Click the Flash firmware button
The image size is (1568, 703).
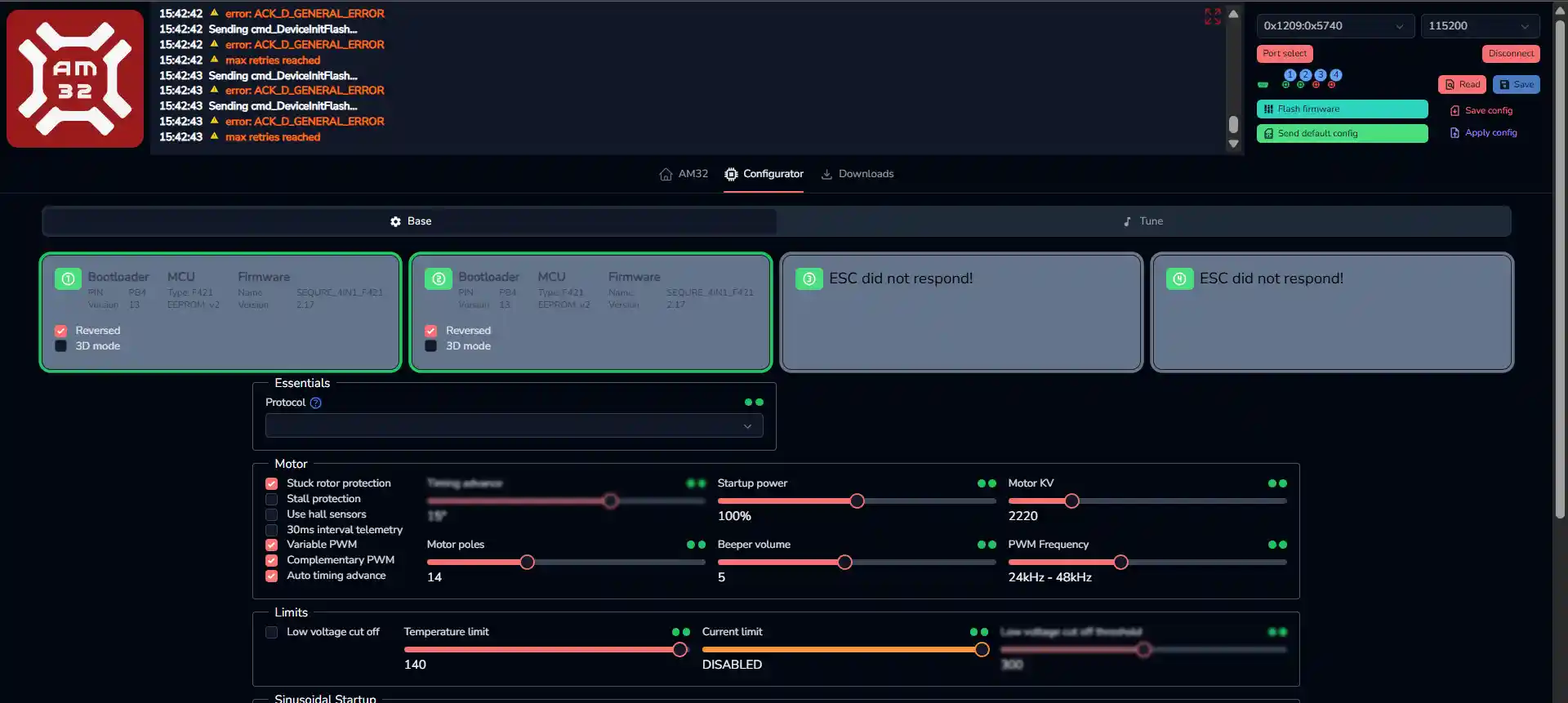1342,109
